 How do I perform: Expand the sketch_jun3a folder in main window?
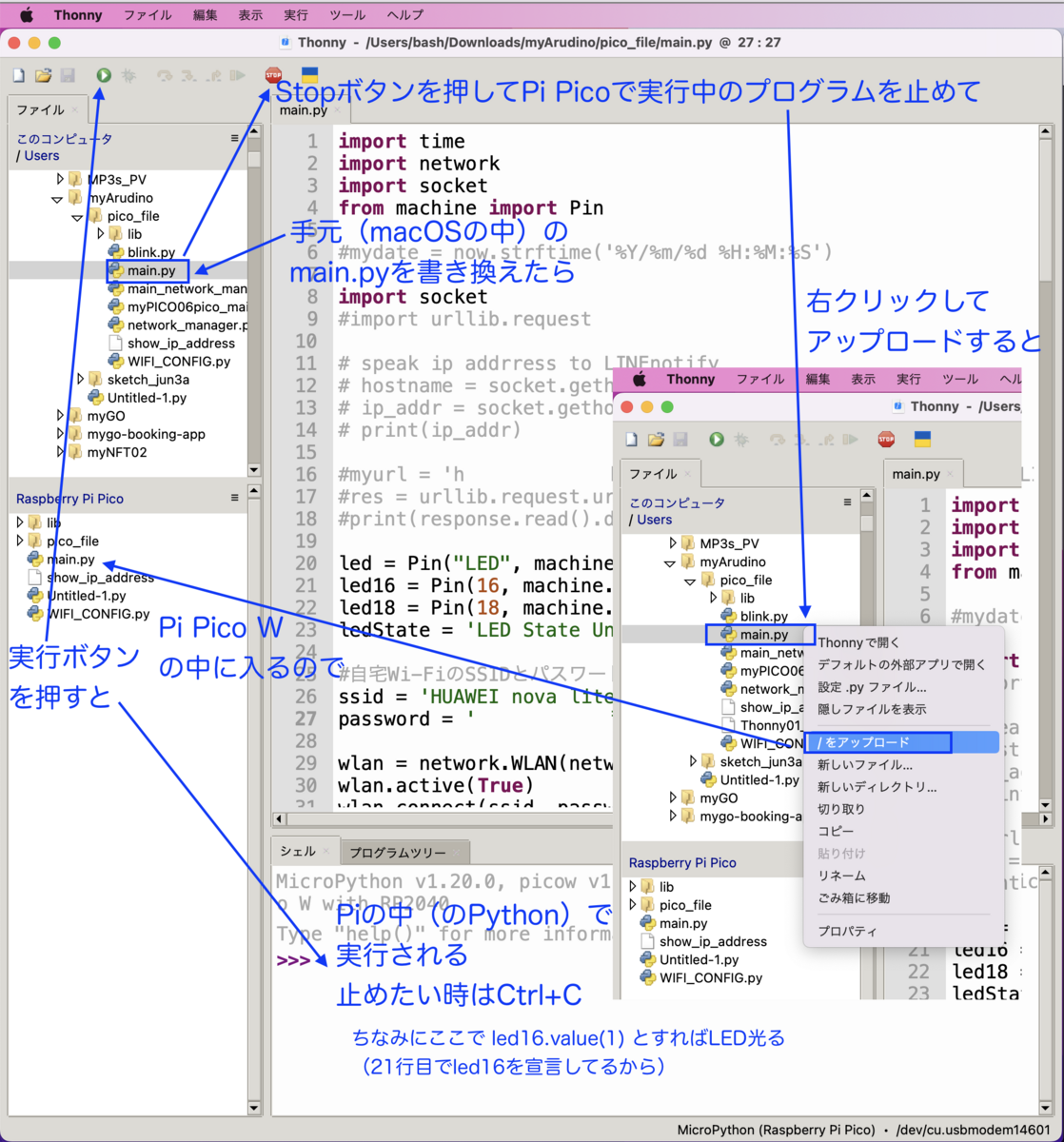81,379
